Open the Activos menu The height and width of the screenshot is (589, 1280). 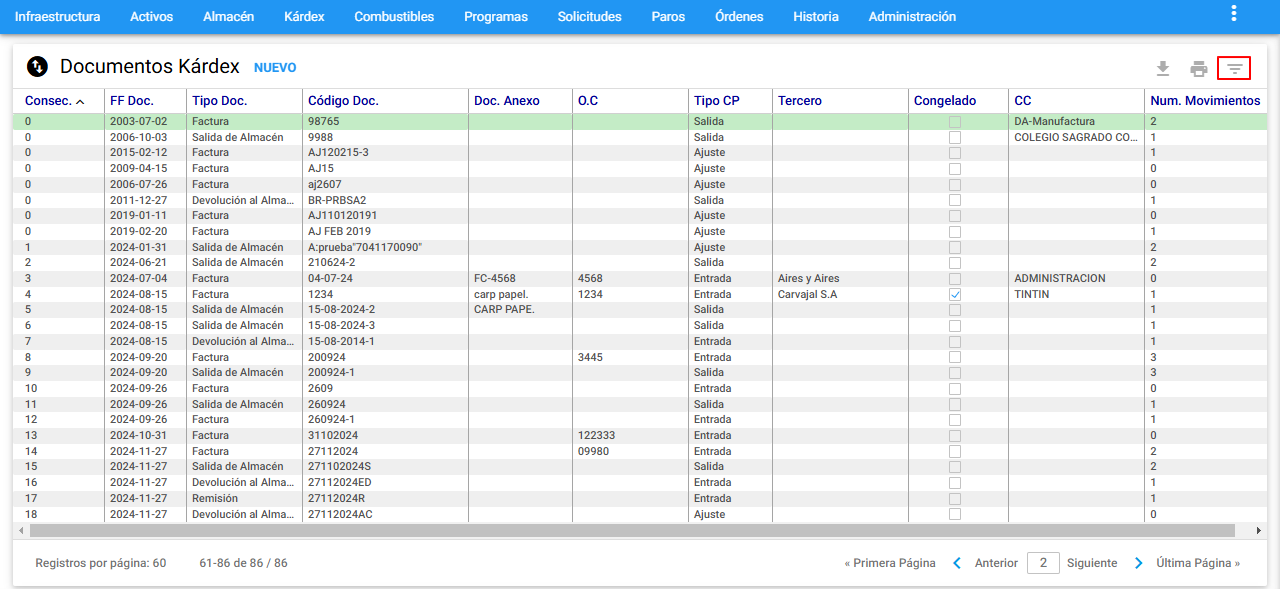pos(151,17)
